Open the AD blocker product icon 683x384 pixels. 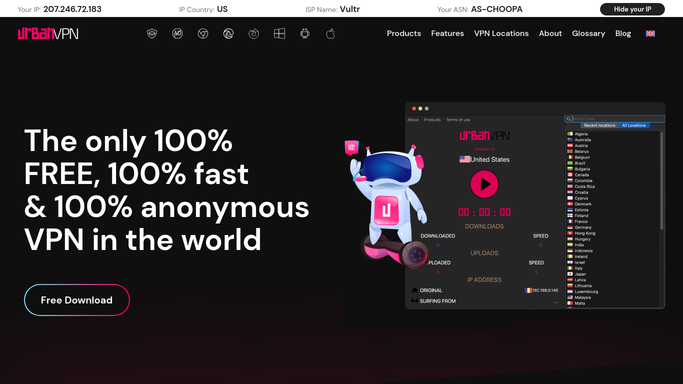(x=177, y=34)
